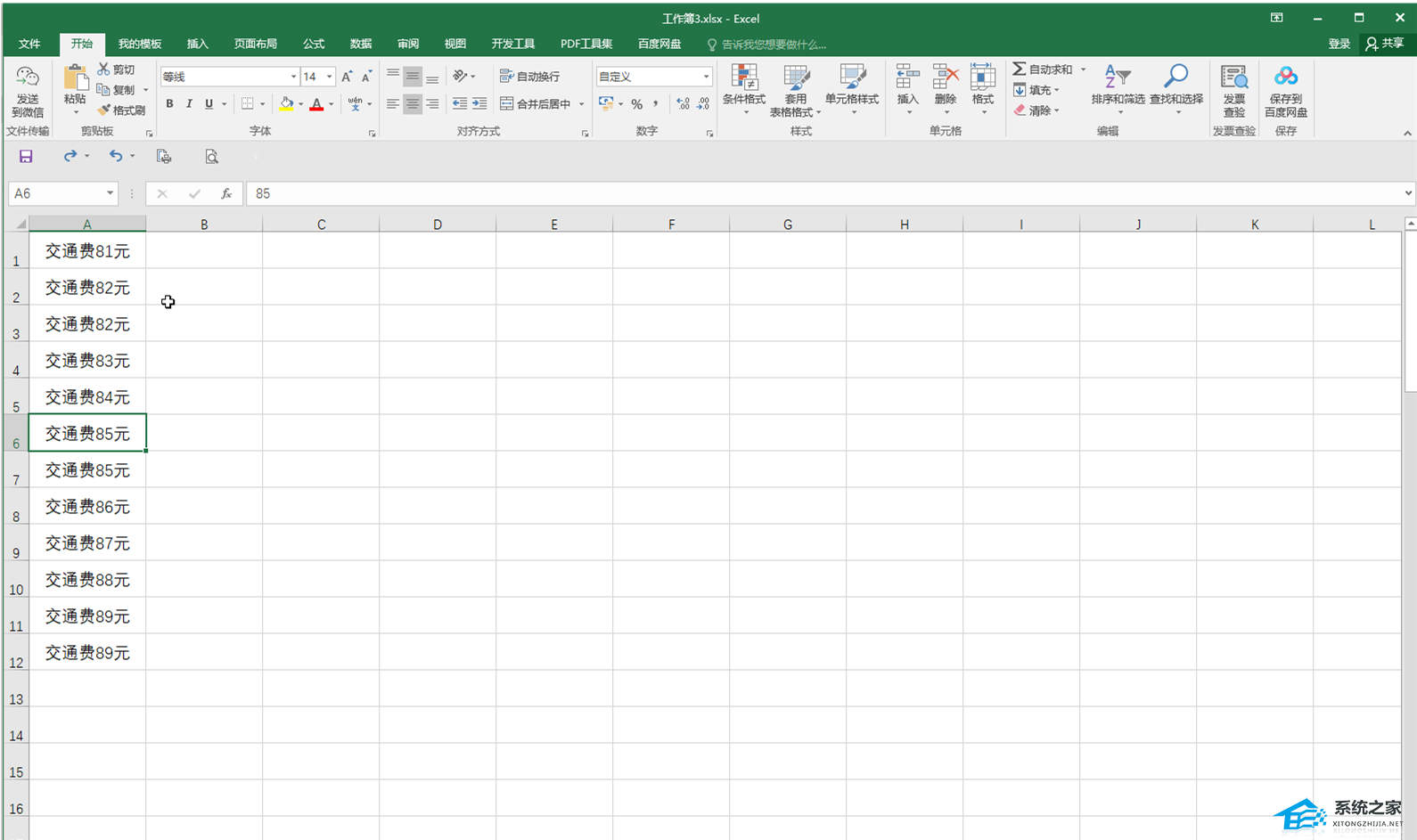
Task: Open the 自定义 number format dropdown
Action: click(706, 77)
